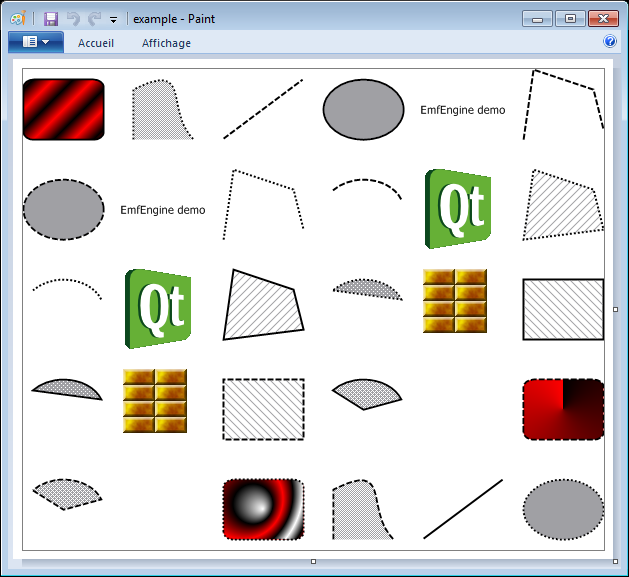Viewport: 629px width, 577px height.
Task: Click the solid diagonal line in bottom row
Action: (x=463, y=509)
